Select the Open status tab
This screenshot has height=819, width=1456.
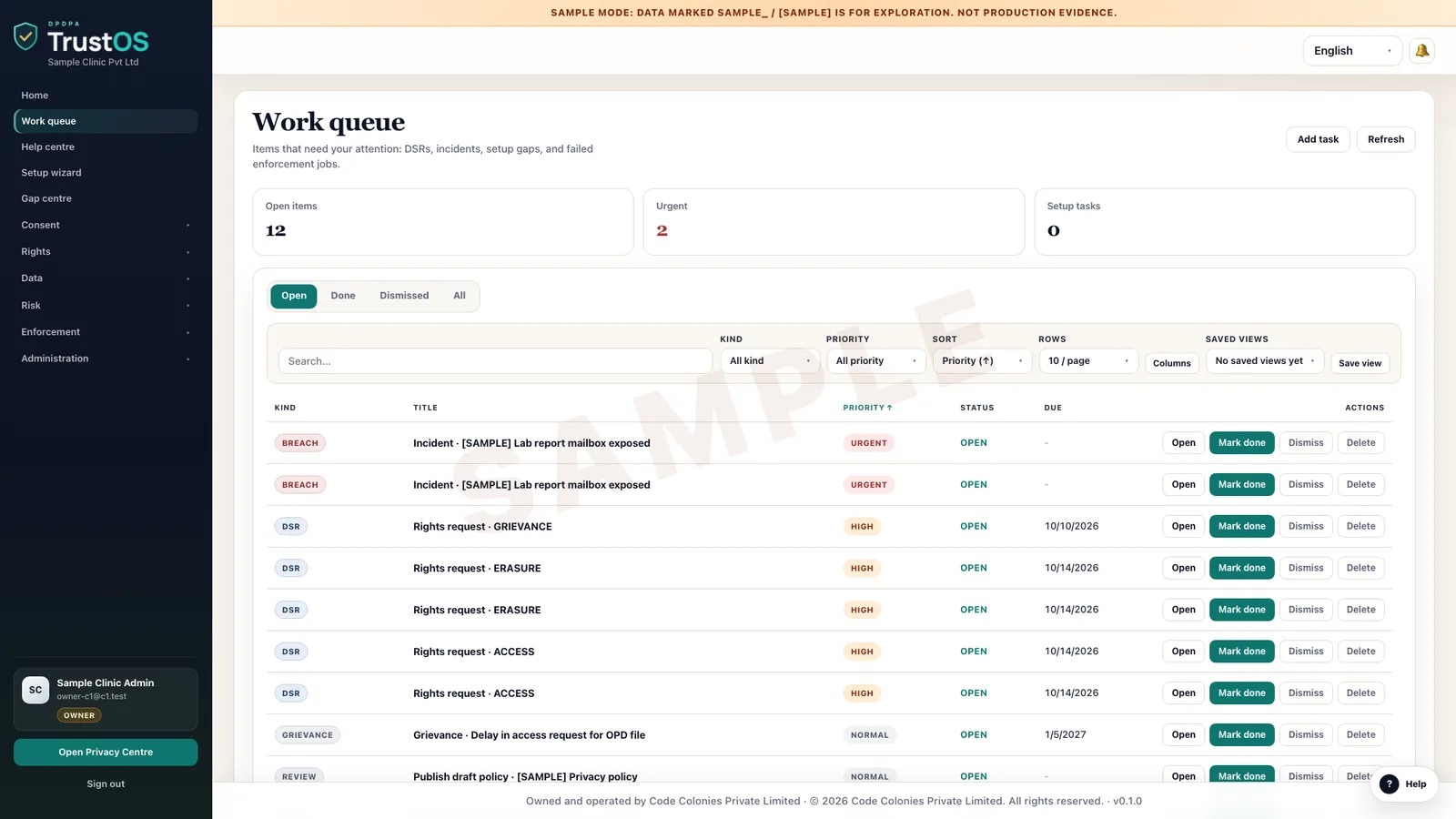pos(294,296)
